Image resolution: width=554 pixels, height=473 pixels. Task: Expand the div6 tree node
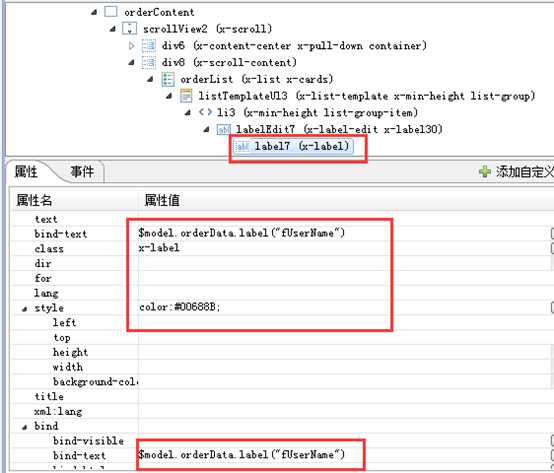pos(131,46)
